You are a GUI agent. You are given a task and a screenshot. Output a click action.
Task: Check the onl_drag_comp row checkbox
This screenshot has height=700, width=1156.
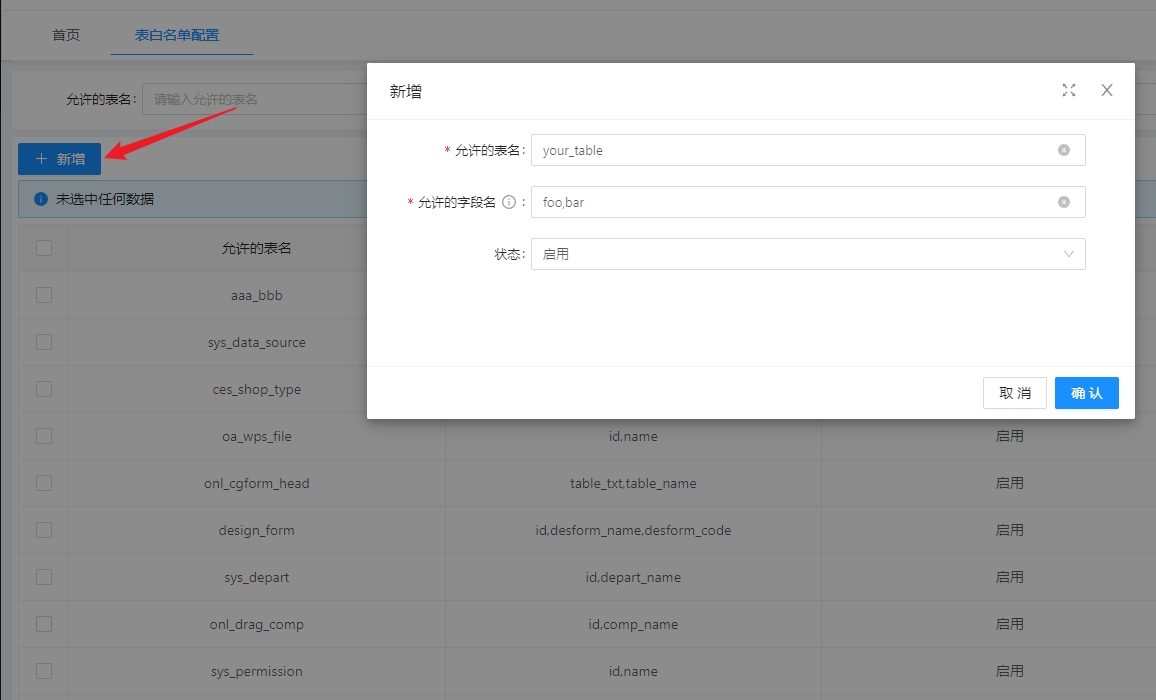(x=44, y=624)
